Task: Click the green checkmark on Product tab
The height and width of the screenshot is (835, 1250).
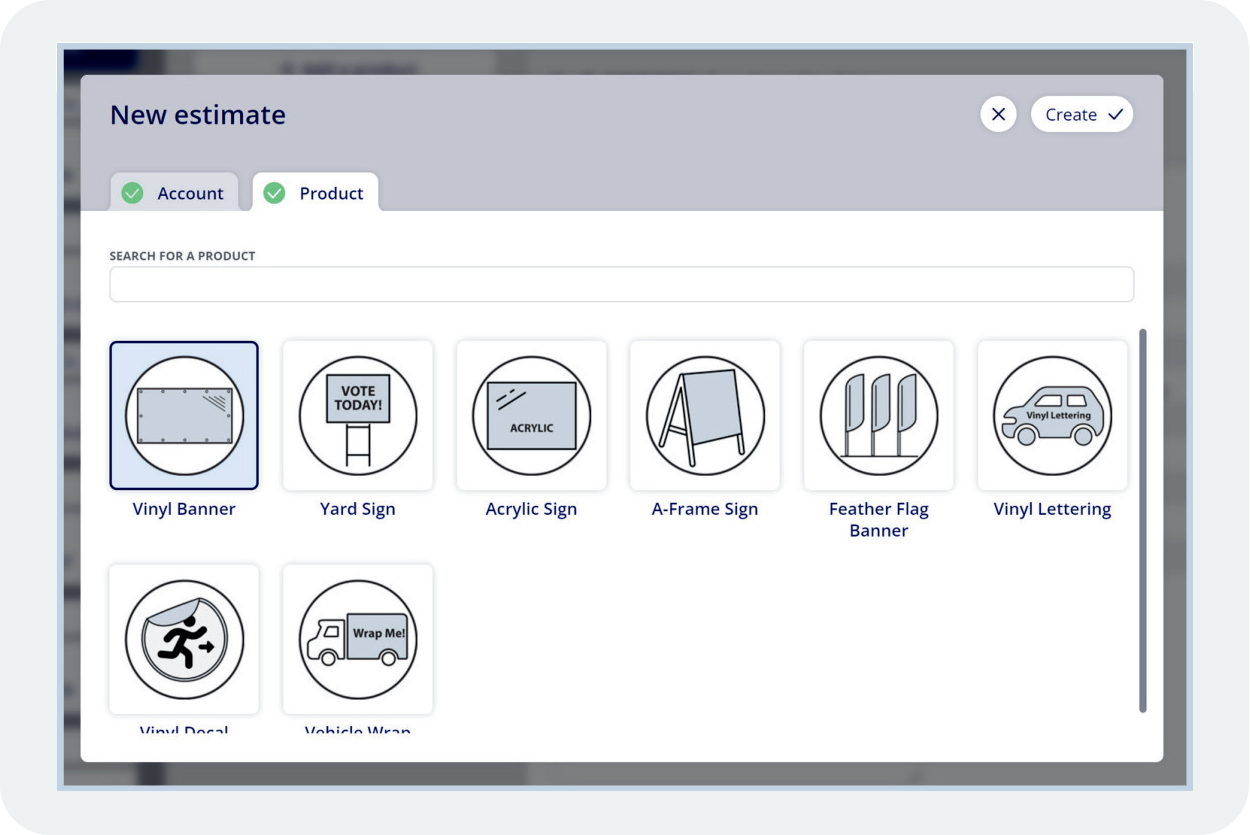Action: coord(274,193)
